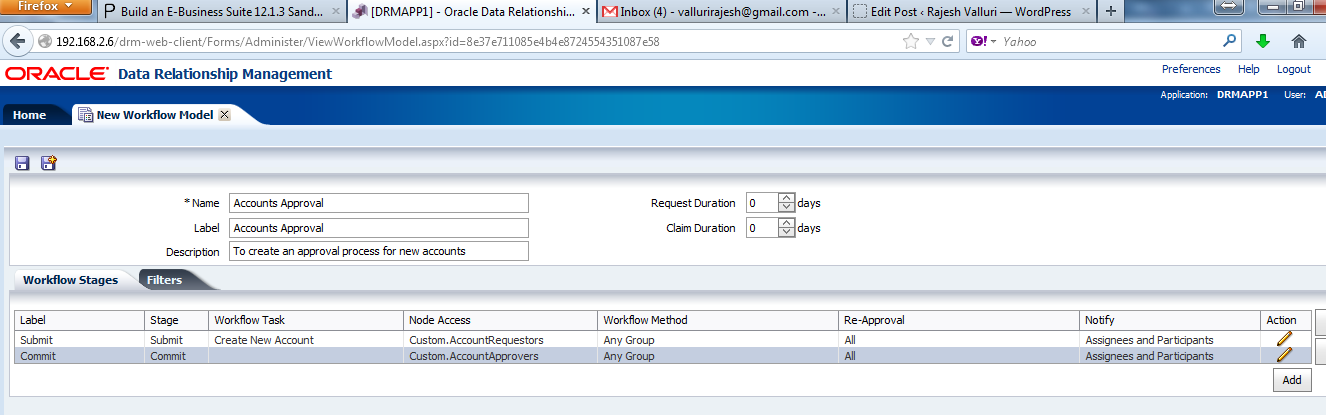Bookmark this page with the star icon
This screenshot has height=415, width=1328.
point(910,42)
